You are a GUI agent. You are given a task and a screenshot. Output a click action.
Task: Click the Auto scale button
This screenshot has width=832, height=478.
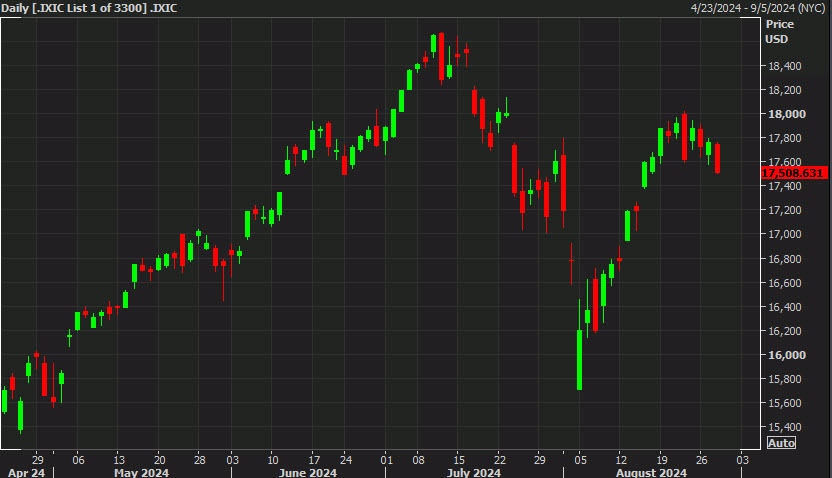point(781,443)
